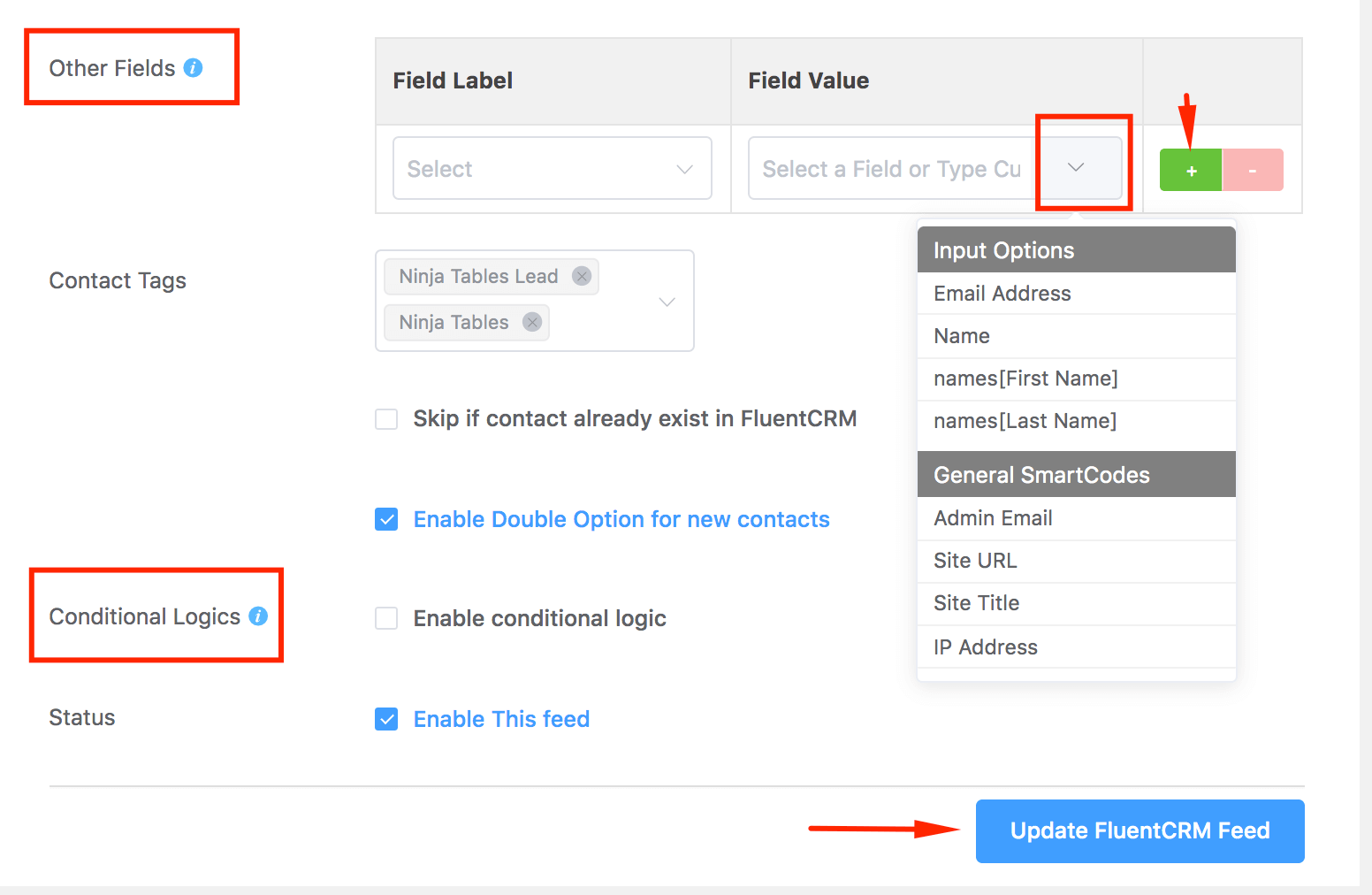Select Email Address from Input Options
1372x895 pixels.
[x=1002, y=293]
